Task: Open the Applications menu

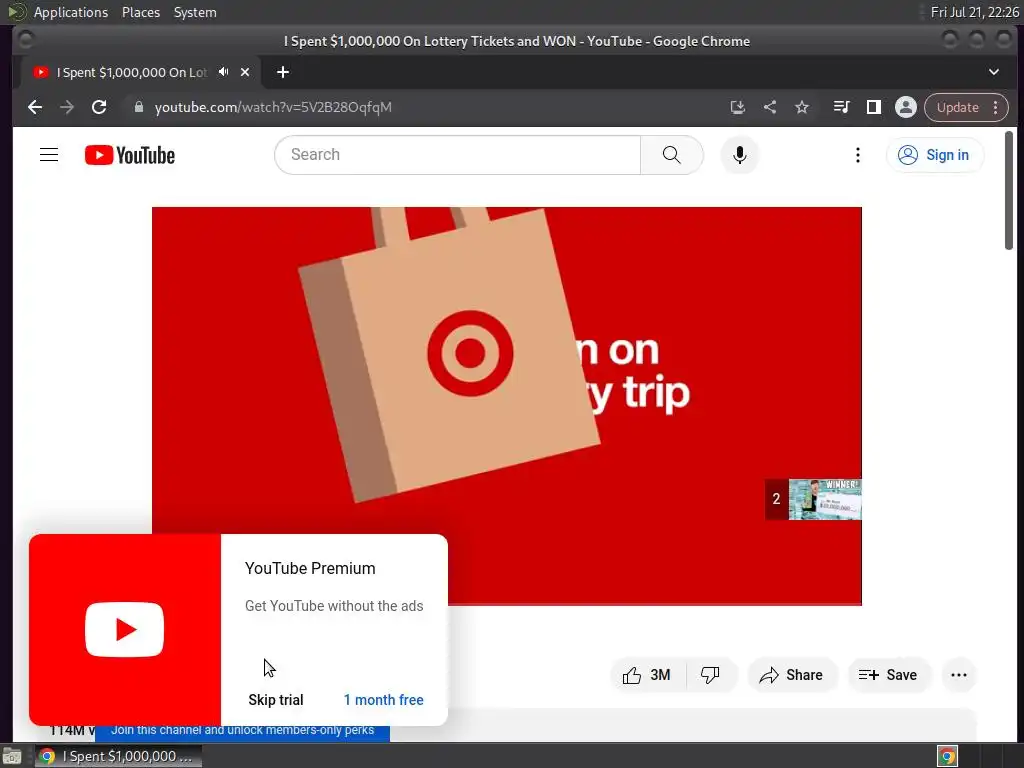Action: (x=71, y=12)
